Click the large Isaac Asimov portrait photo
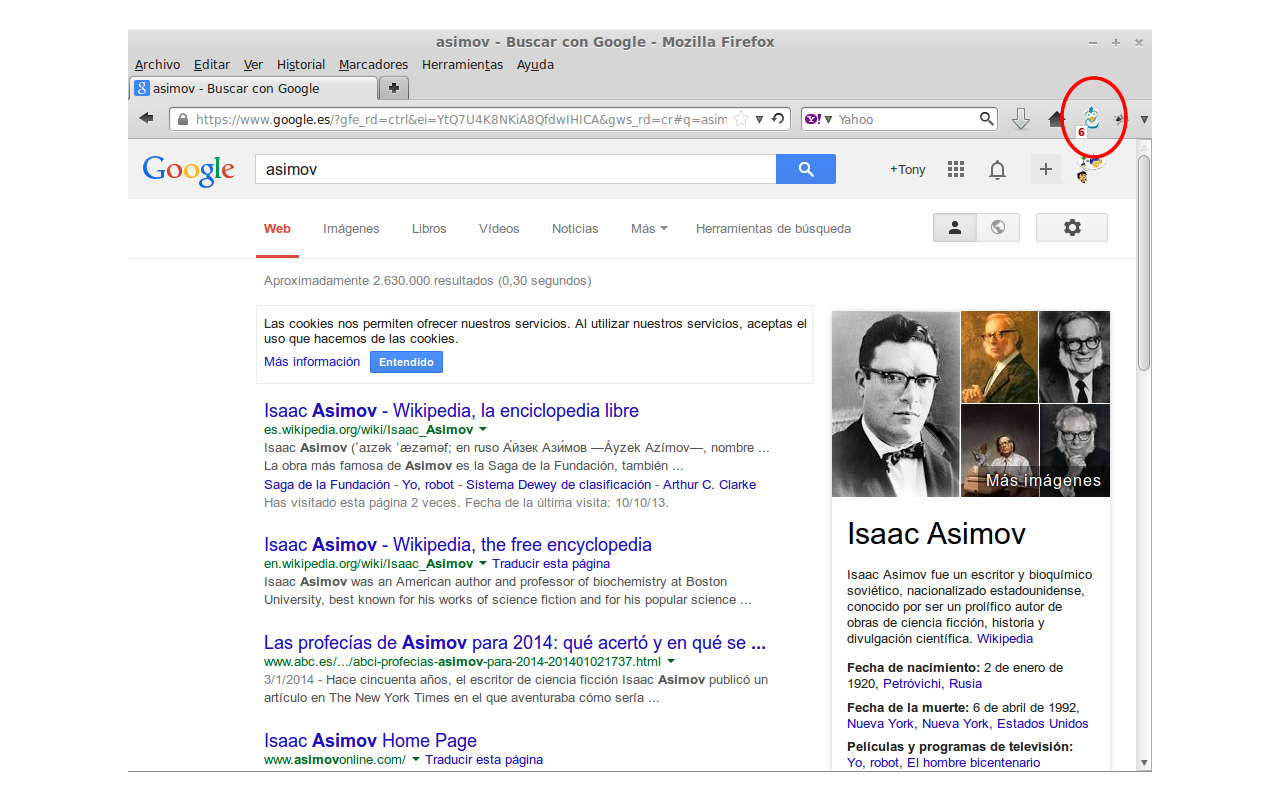Screen dimensions: 1280x800 tap(895, 403)
